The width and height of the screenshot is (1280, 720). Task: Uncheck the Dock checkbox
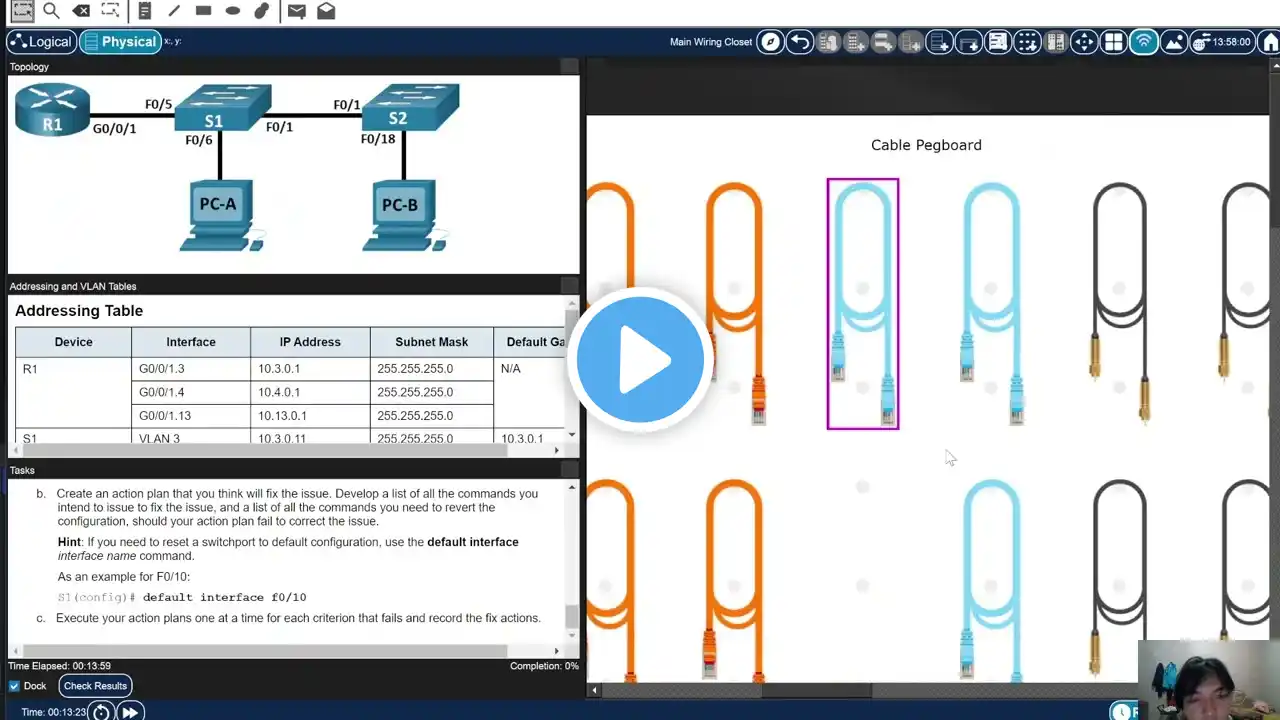[14, 686]
